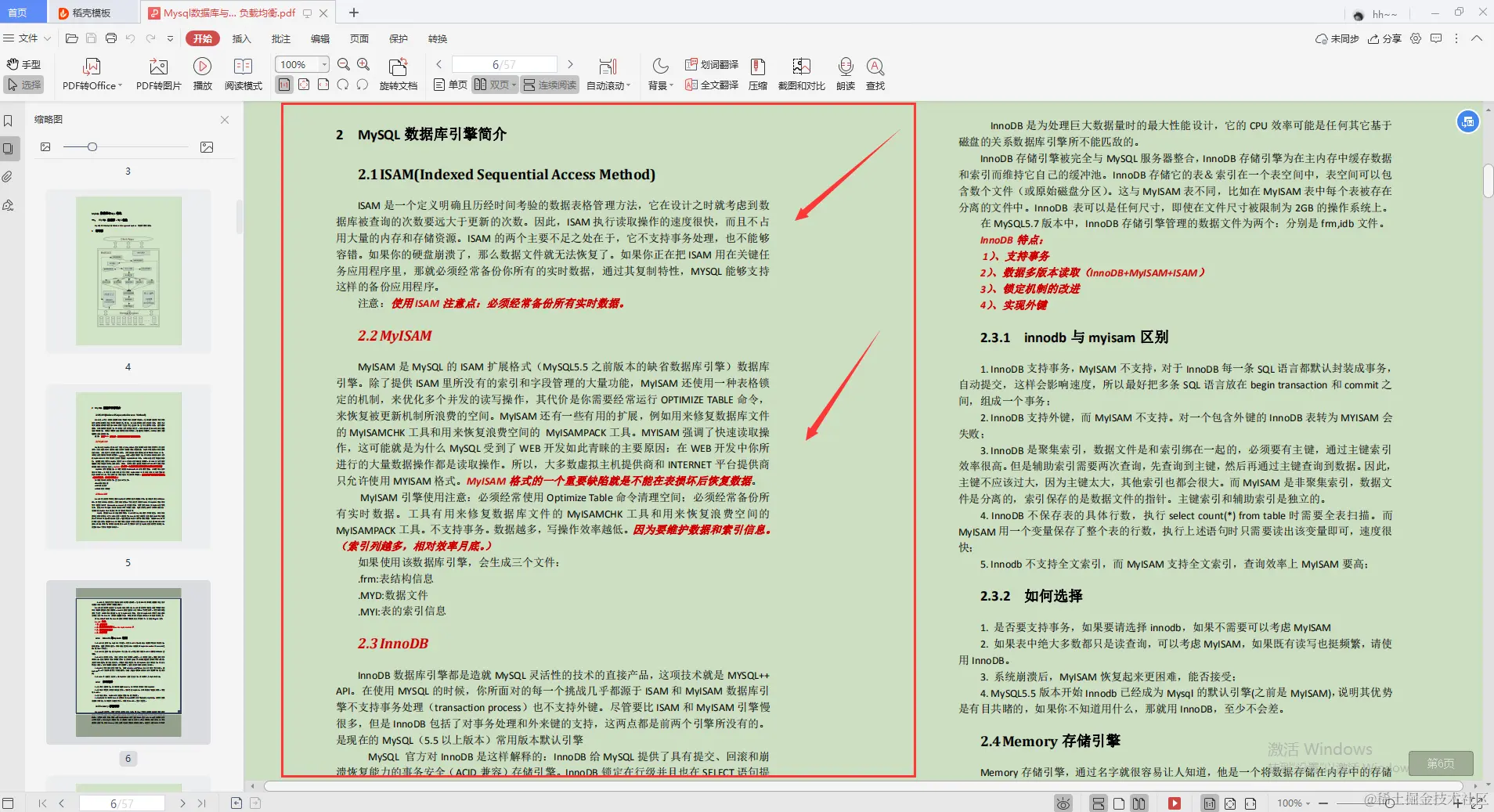Start slideshow with the 播放 icon
This screenshot has width=1494, height=812.
pos(202,74)
